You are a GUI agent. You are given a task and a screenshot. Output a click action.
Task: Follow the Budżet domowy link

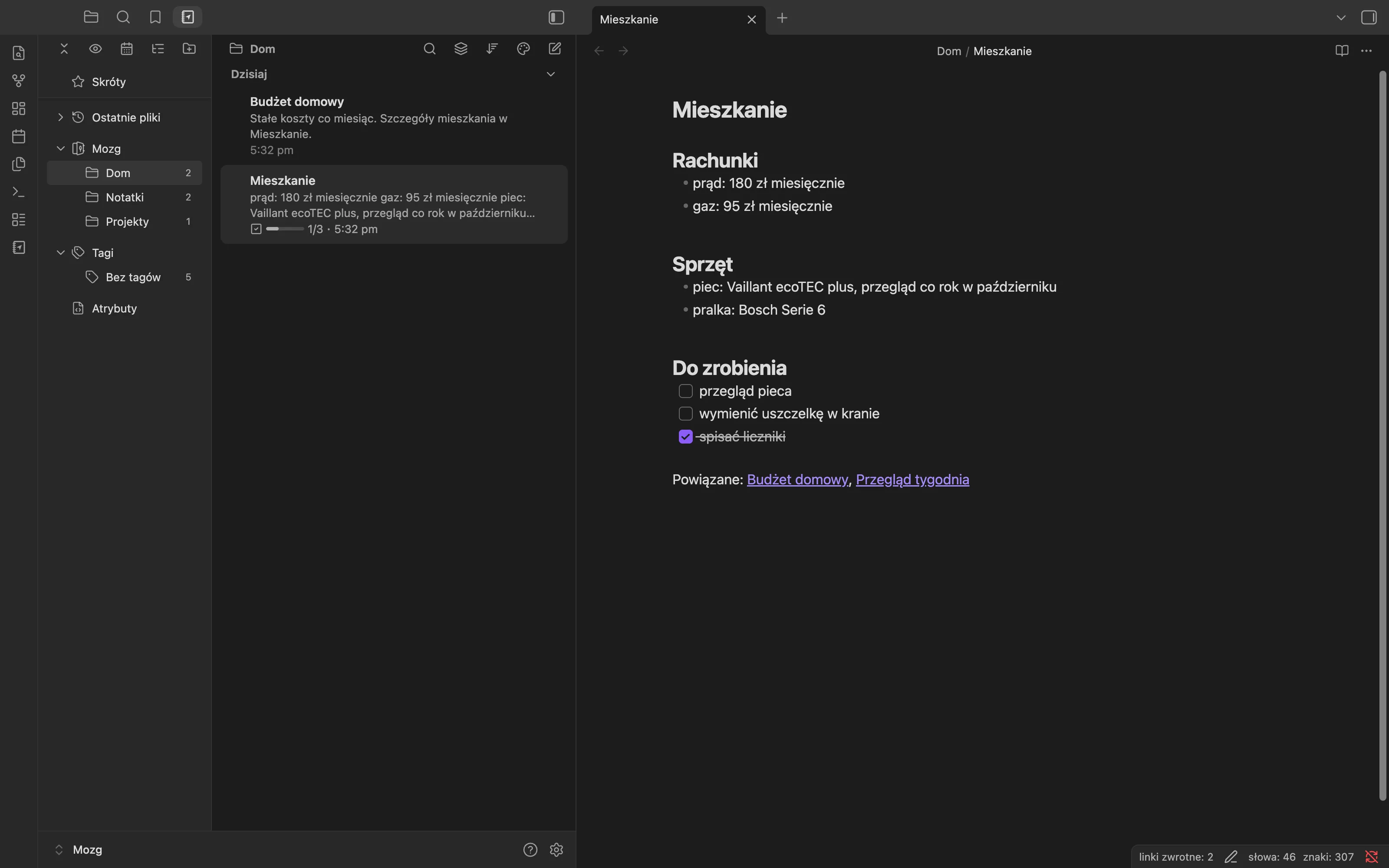tap(797, 479)
